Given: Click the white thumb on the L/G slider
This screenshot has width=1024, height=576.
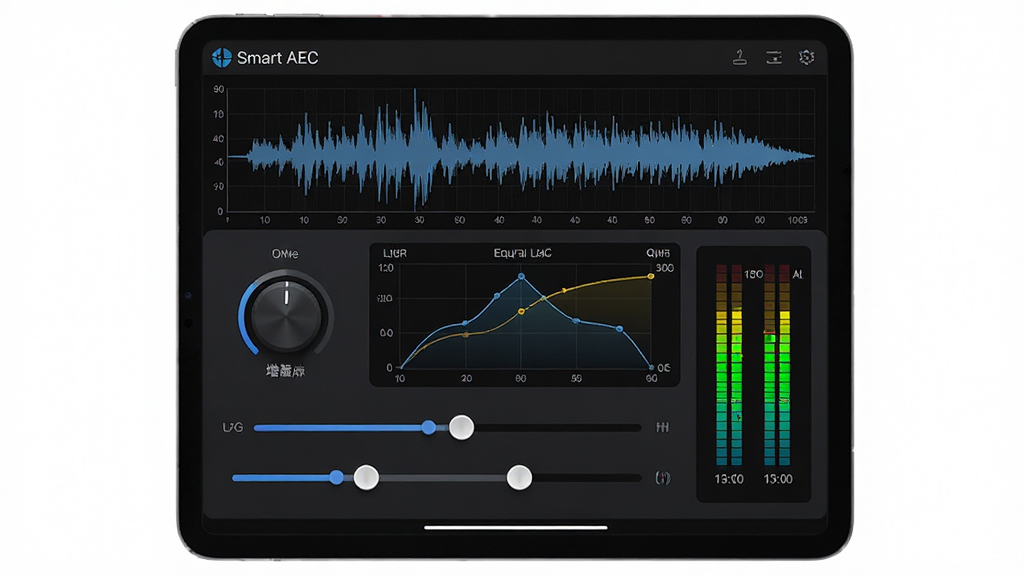Looking at the screenshot, I should point(462,427).
